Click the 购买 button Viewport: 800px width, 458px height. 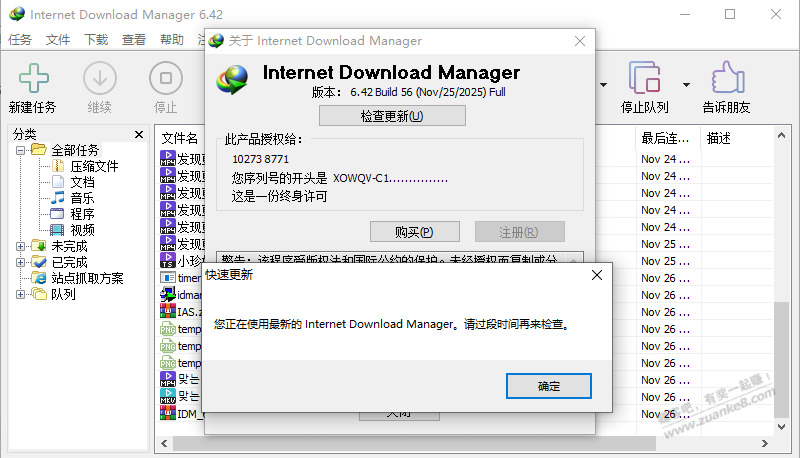pyautogui.click(x=414, y=232)
